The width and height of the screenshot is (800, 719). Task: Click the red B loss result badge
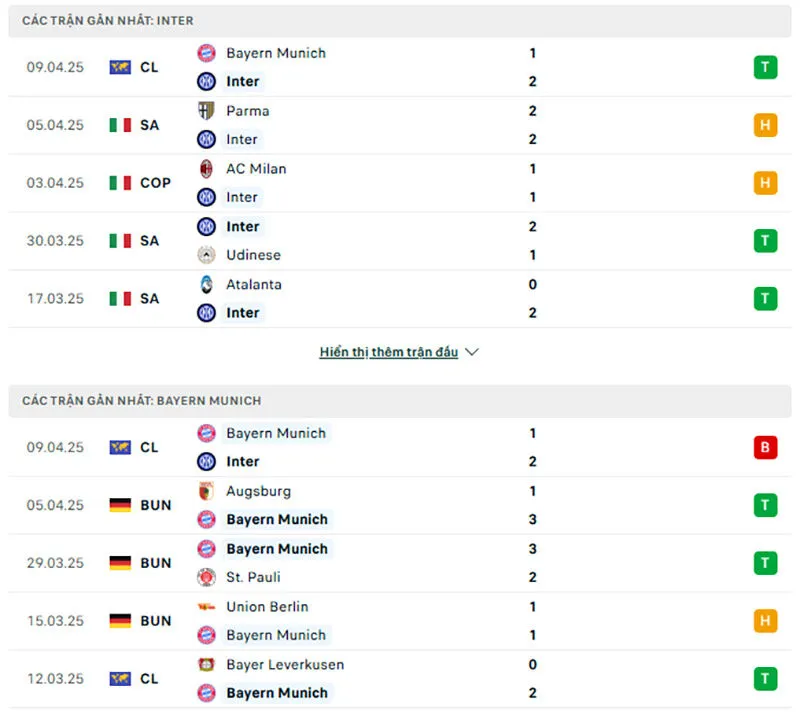765,447
